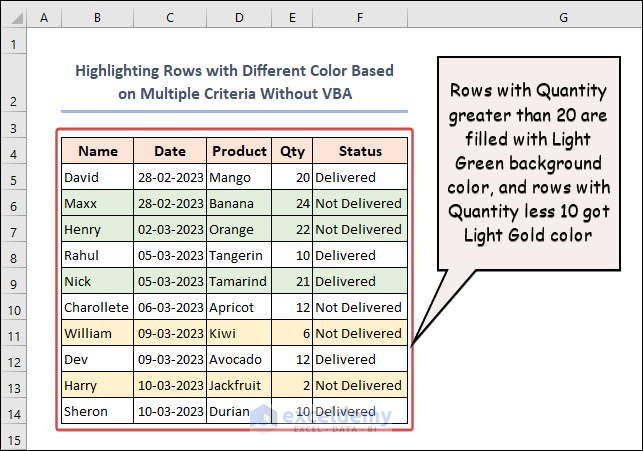Viewport: 643px width, 451px height.
Task: Click the Status cell in William's row
Action: (360, 333)
